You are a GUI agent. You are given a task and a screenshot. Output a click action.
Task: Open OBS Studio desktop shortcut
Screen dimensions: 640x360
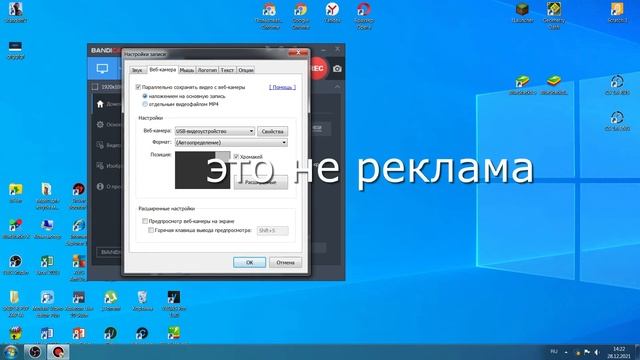[16, 264]
